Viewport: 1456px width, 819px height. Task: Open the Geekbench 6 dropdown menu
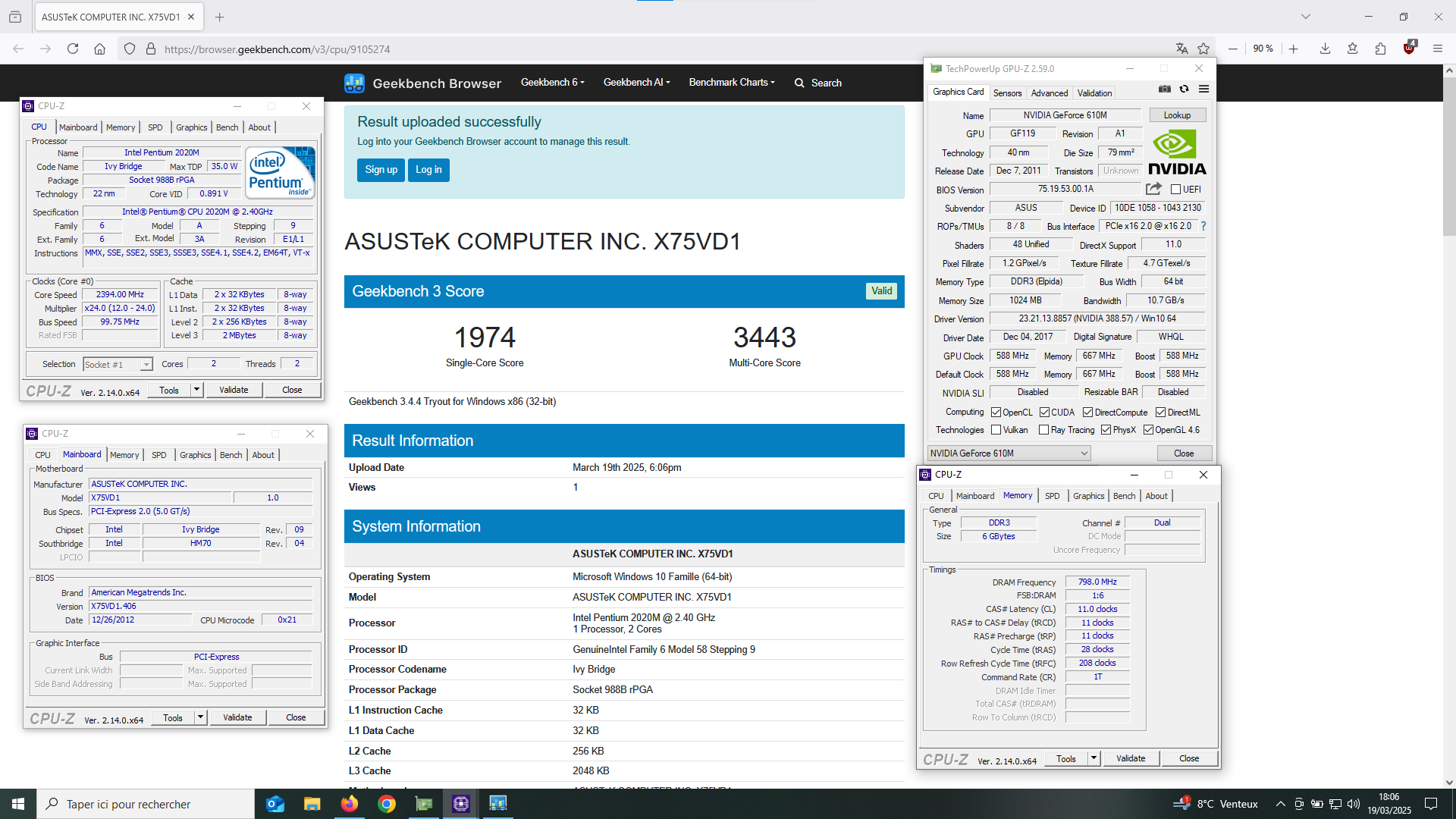(x=552, y=83)
